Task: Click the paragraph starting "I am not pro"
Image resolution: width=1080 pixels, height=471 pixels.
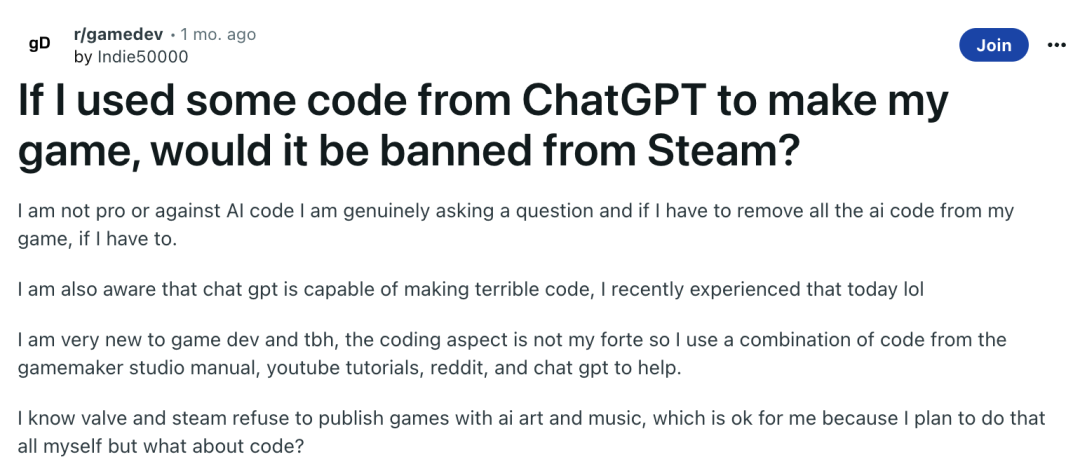Action: click(x=515, y=224)
